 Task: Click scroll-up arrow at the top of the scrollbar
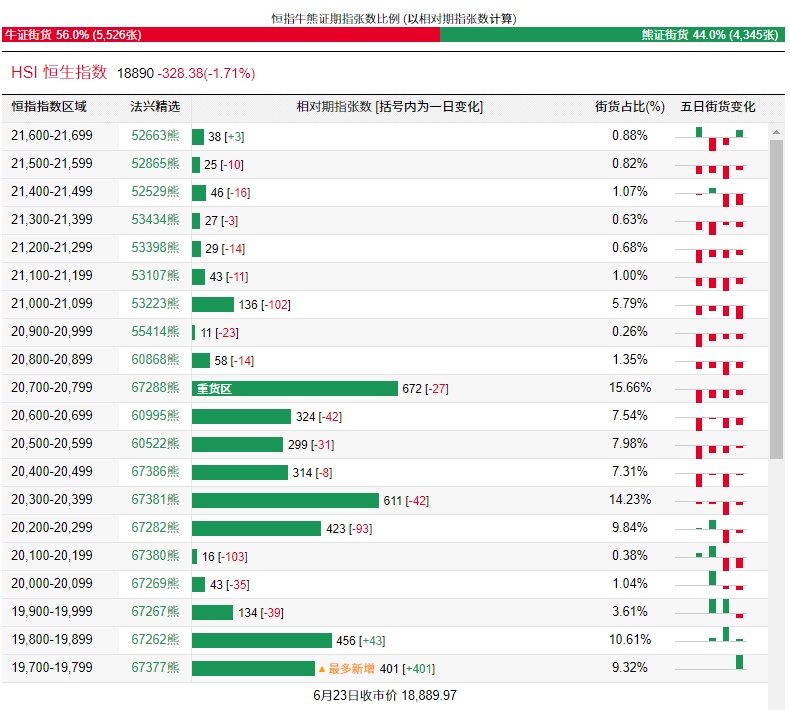pos(776,130)
